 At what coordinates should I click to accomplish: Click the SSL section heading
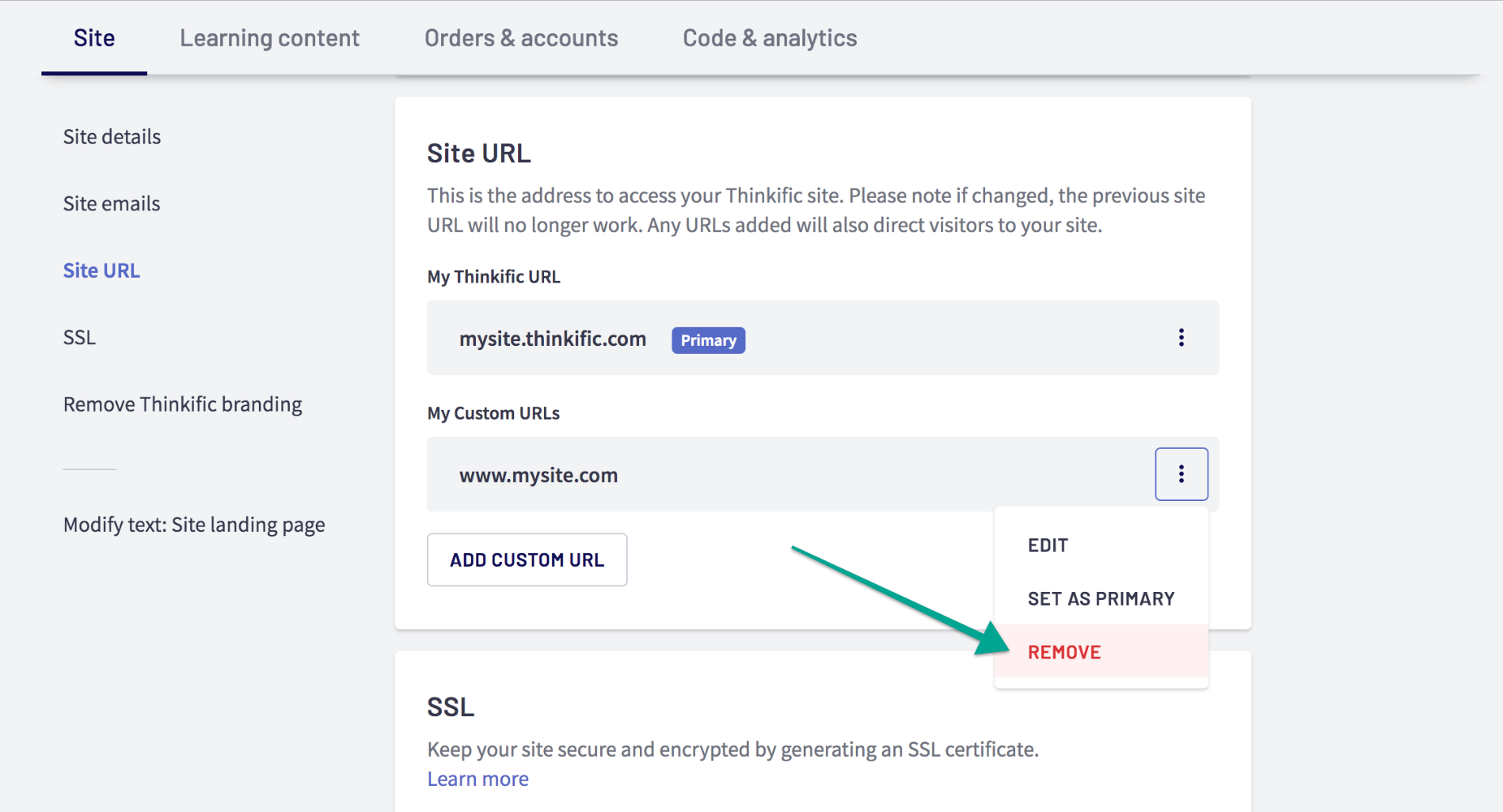(451, 707)
